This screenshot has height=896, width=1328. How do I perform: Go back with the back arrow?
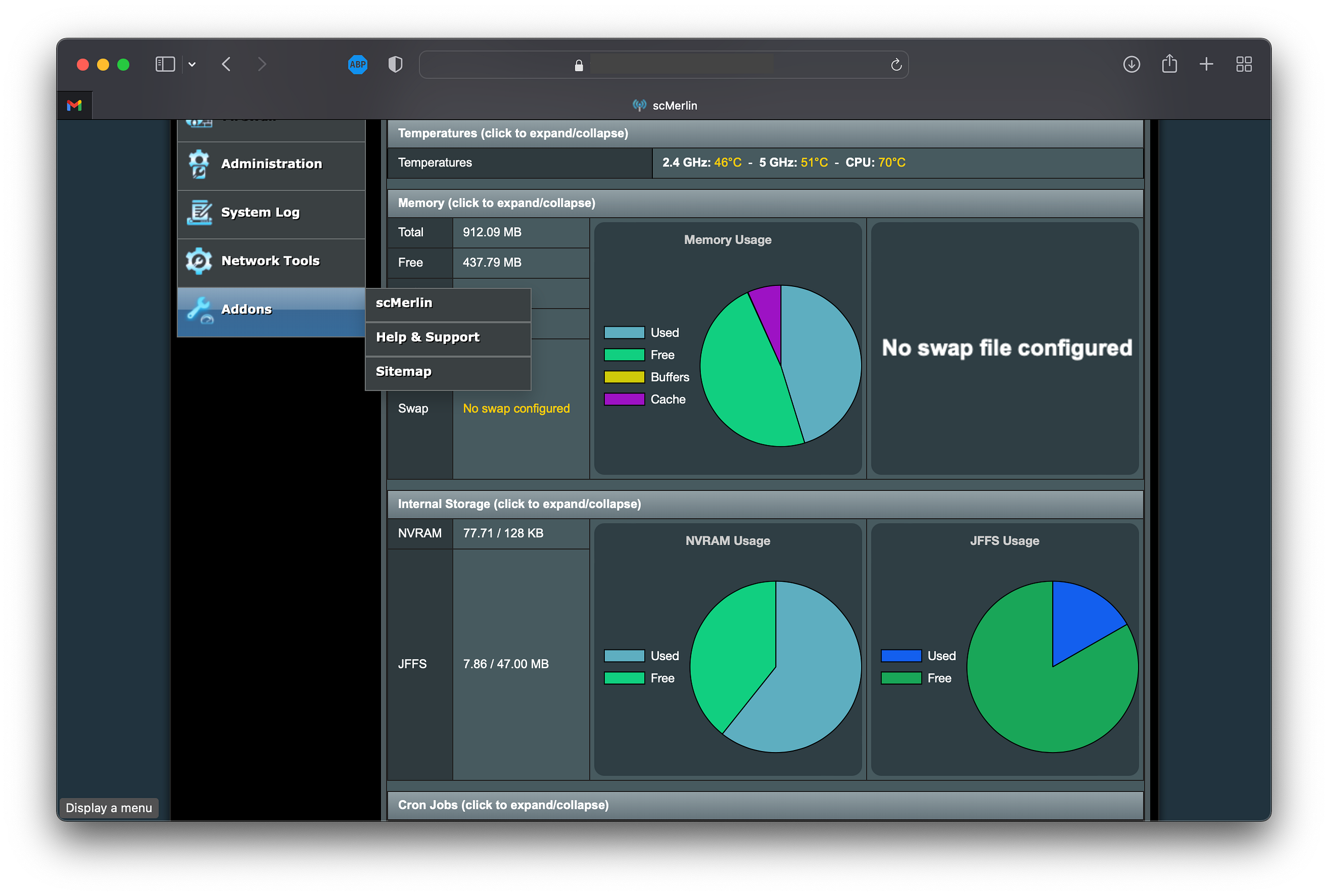click(x=226, y=64)
